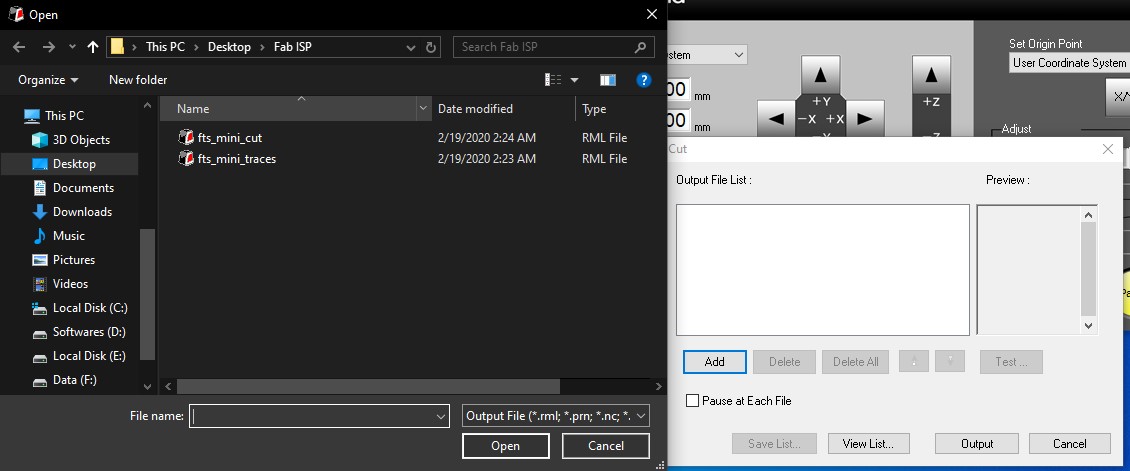Click fts_mini_traces file icon
Image resolution: width=1130 pixels, height=471 pixels.
point(186,158)
